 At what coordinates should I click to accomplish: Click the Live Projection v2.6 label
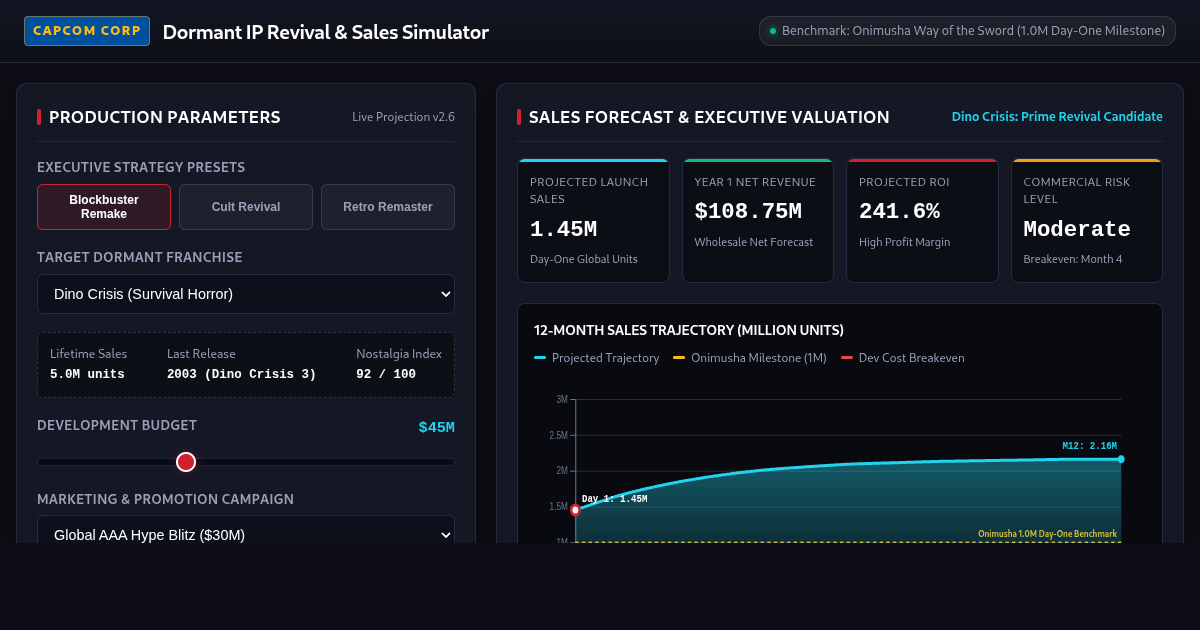pos(403,117)
